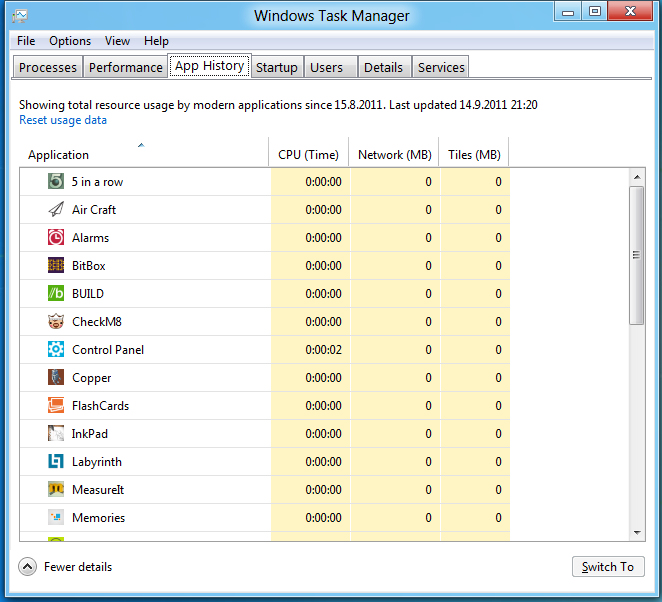Minimize the Task Manager window

tap(568, 11)
